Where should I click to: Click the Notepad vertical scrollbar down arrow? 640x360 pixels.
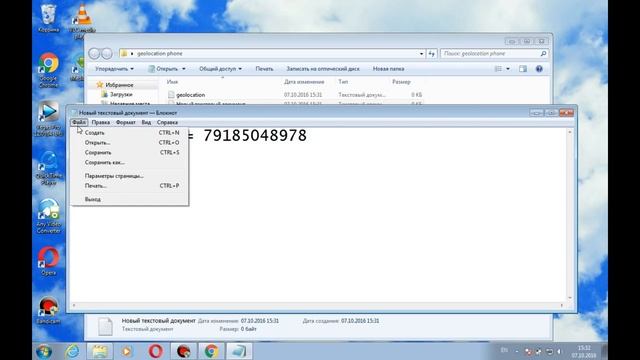570,298
